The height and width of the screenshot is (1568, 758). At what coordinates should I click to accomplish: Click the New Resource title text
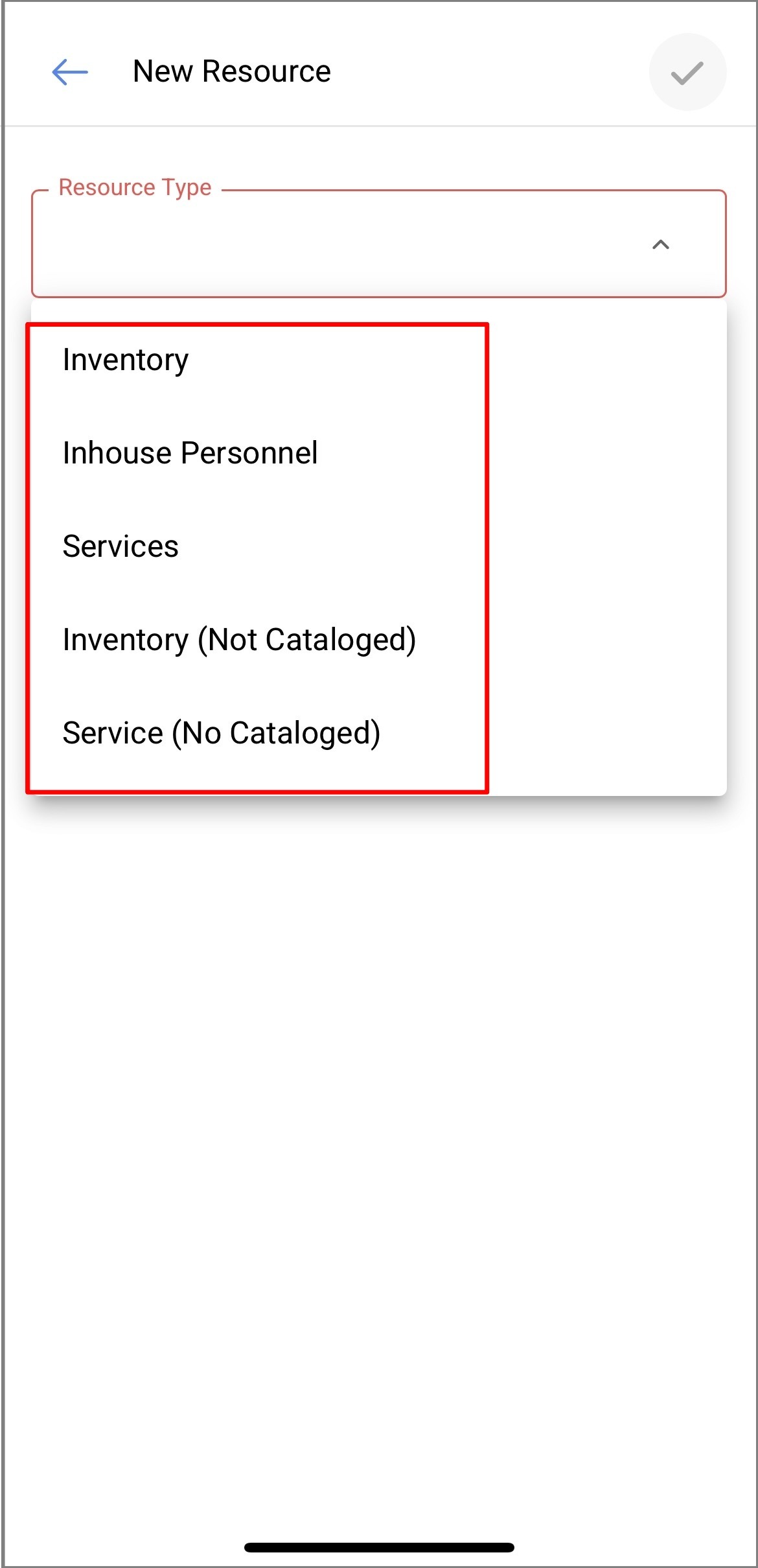tap(231, 71)
